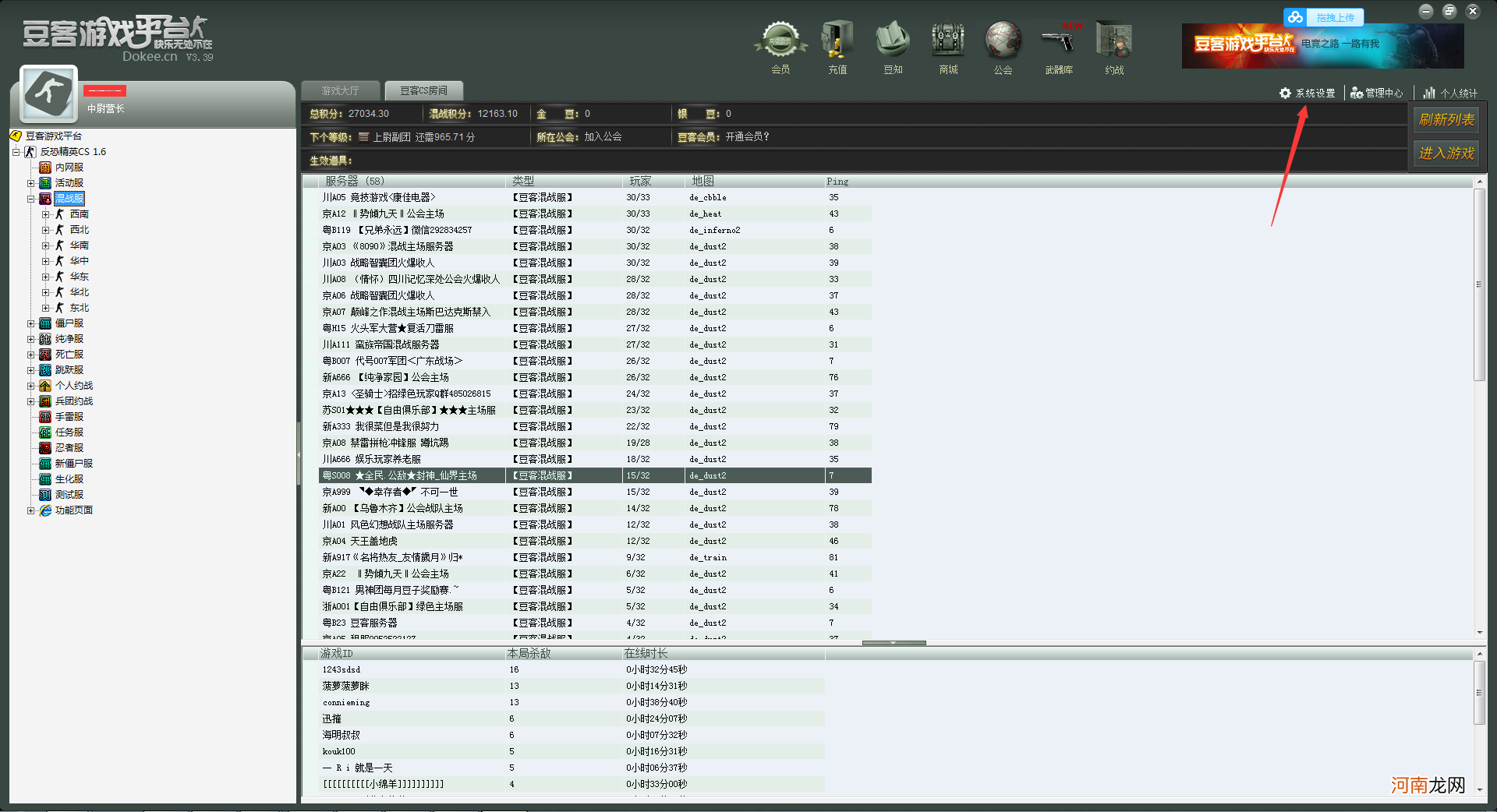The height and width of the screenshot is (812, 1497).
Task: Select 跳跃服 icon in tree
Action: pos(45,370)
